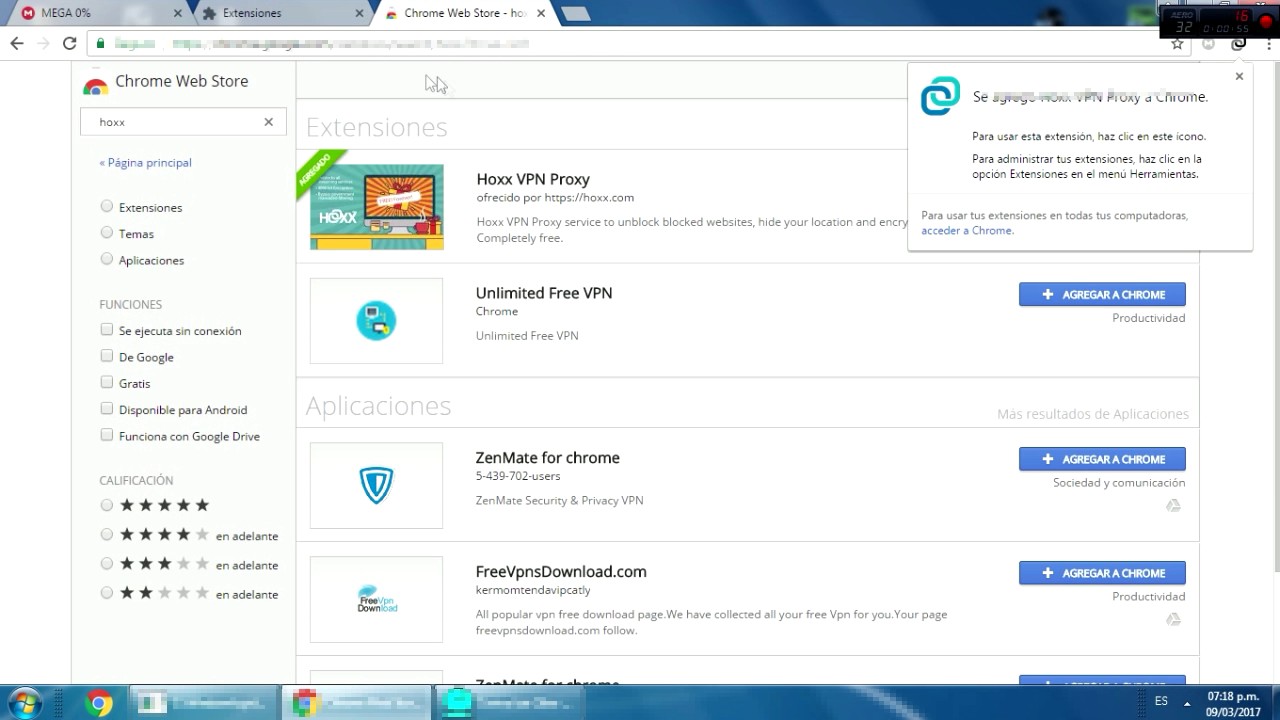Go to Página principal link

click(146, 162)
